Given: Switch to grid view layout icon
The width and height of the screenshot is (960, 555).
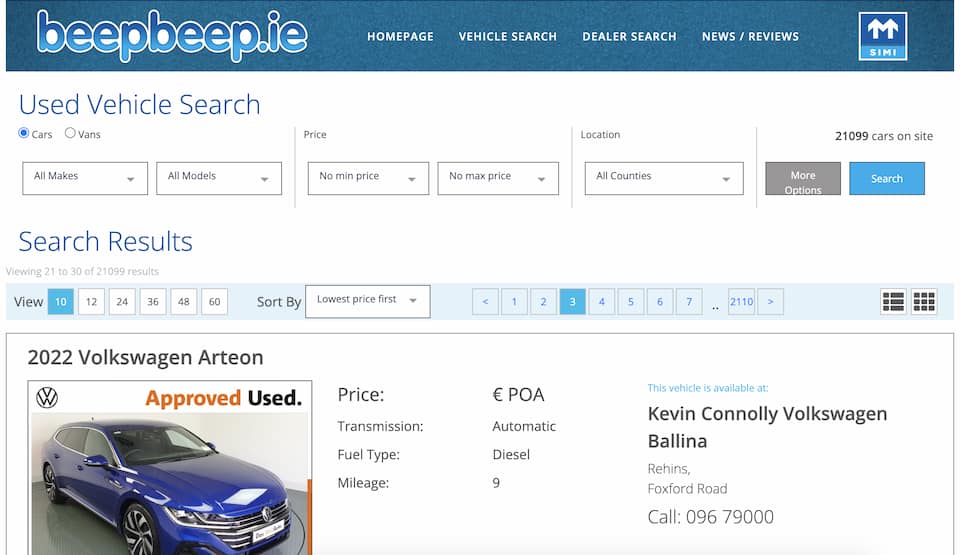Looking at the screenshot, I should point(924,301).
